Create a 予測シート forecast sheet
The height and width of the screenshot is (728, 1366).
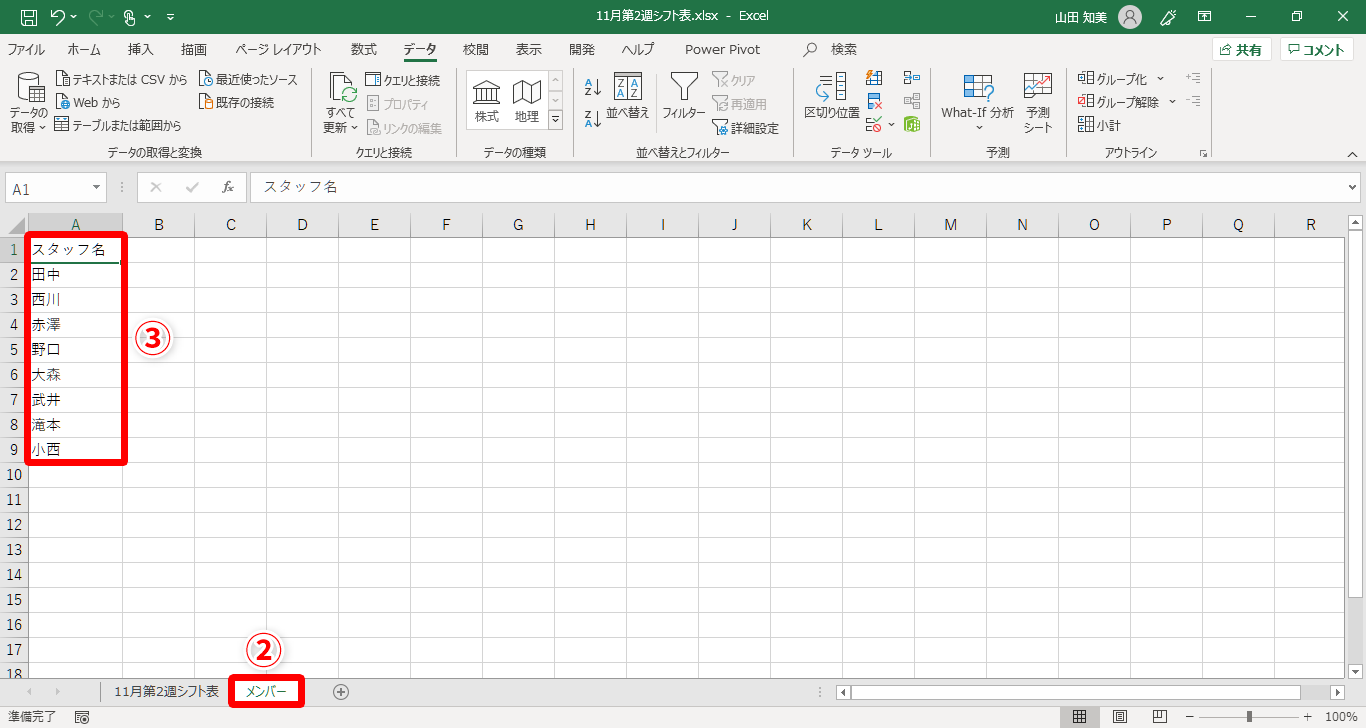point(1038,104)
